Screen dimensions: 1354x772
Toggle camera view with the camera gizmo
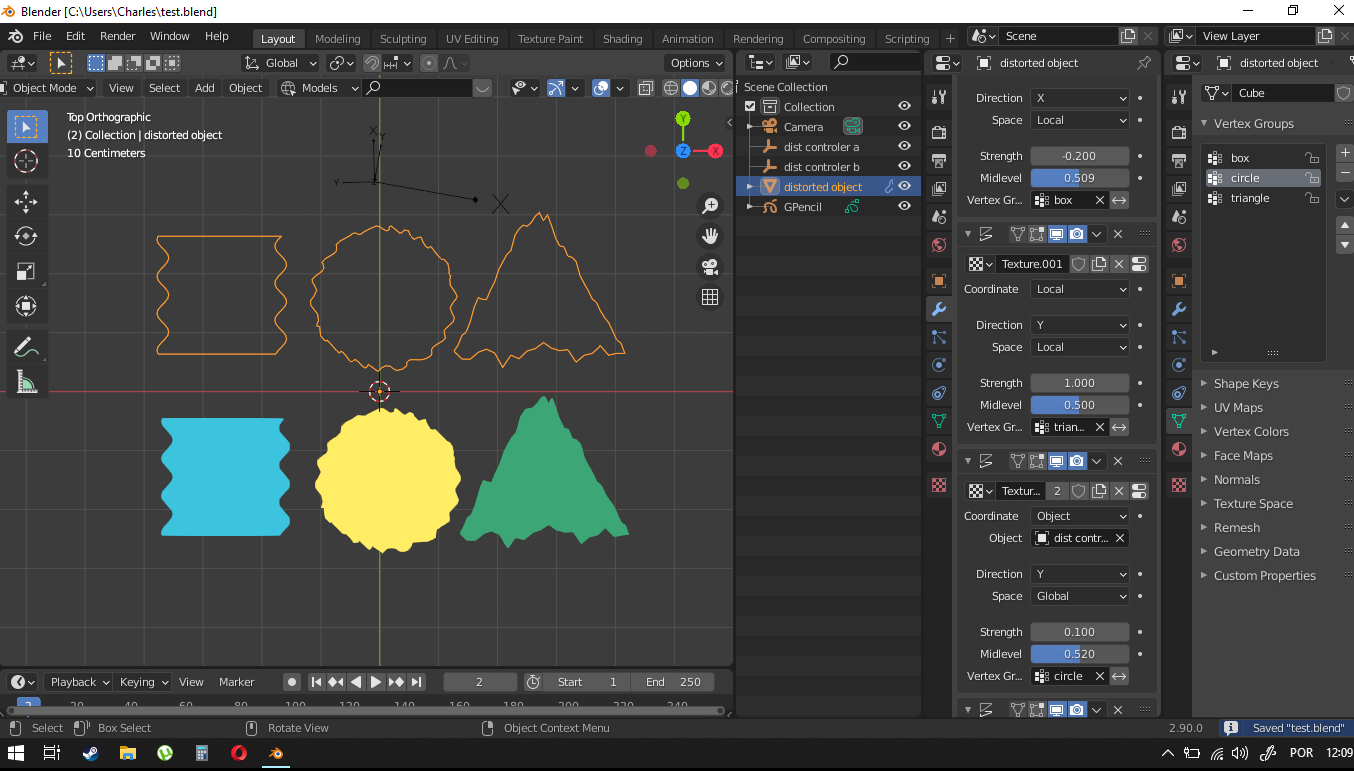point(710,267)
